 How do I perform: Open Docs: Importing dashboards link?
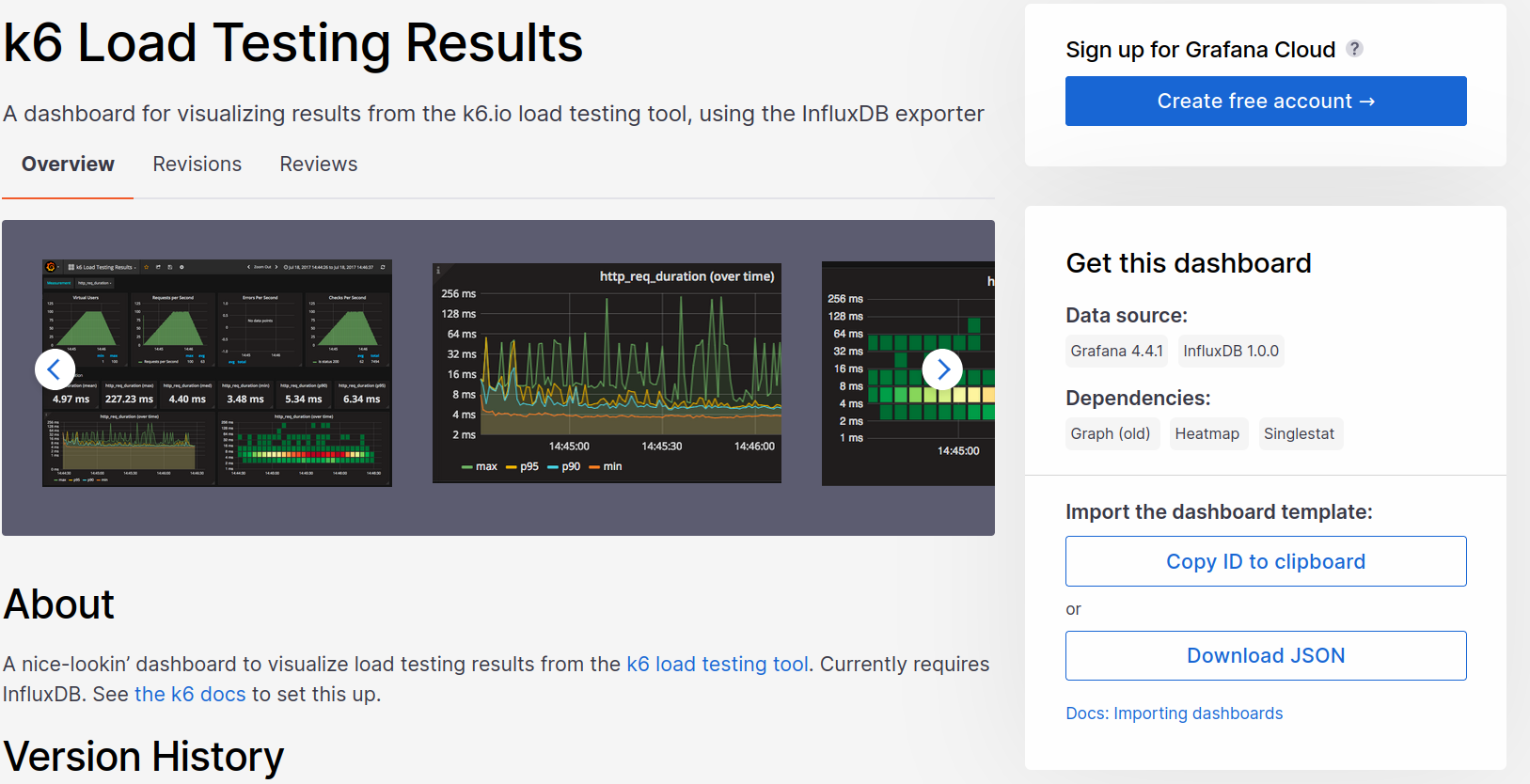(1174, 713)
